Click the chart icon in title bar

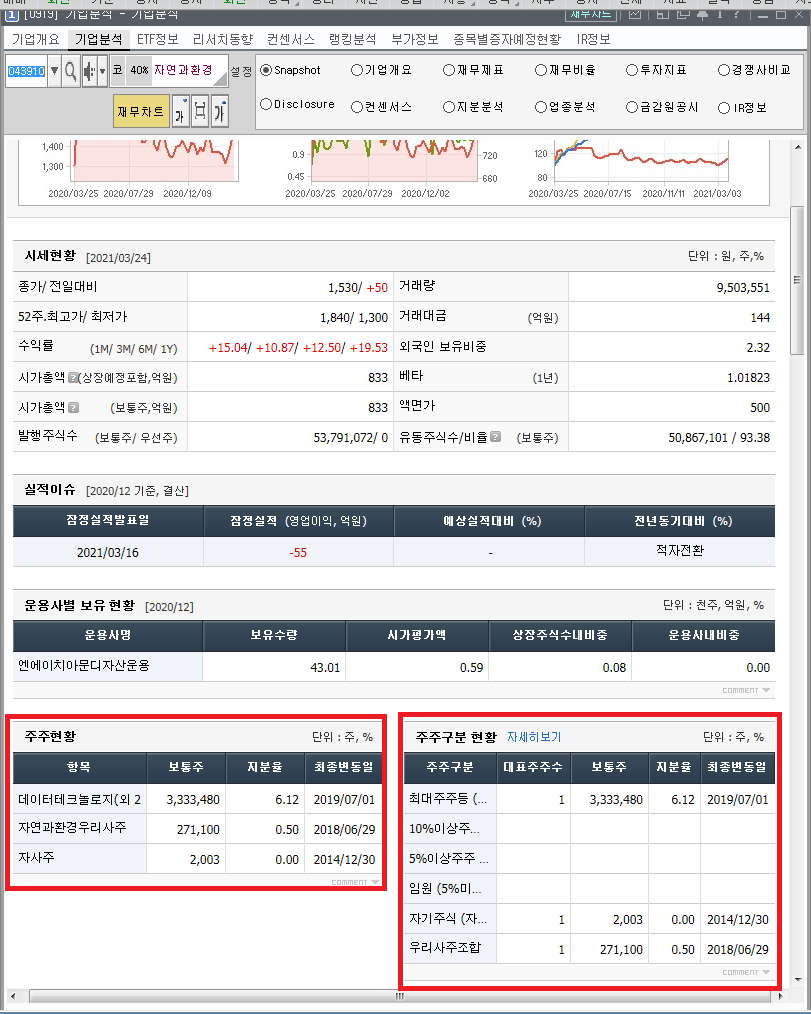click(635, 14)
